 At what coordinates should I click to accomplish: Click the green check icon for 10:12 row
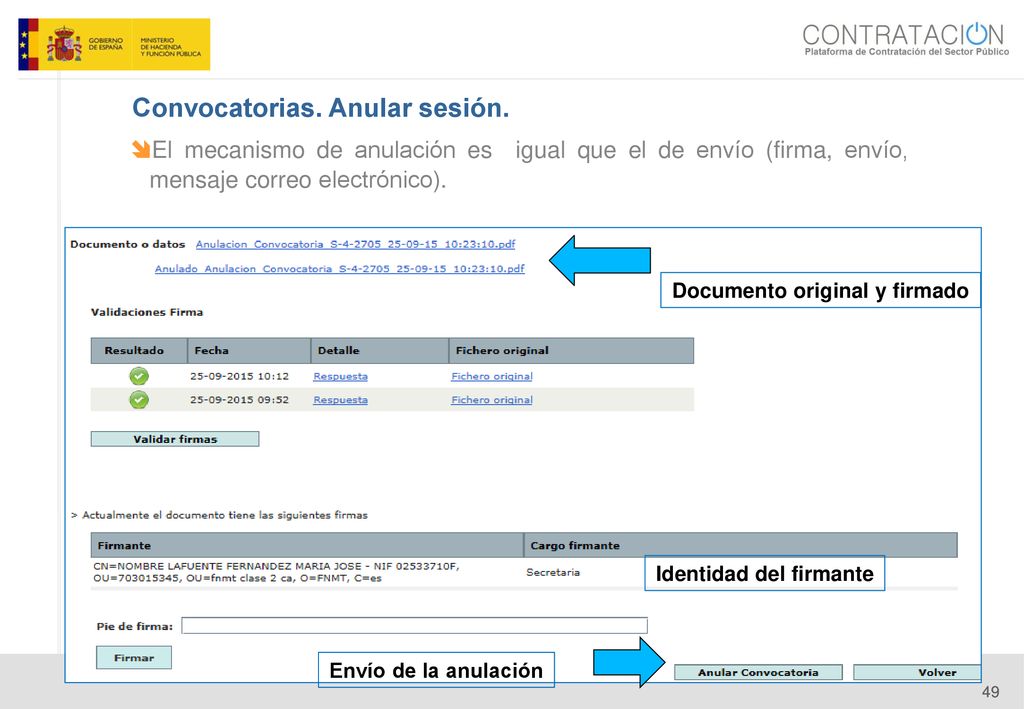pyautogui.click(x=138, y=376)
